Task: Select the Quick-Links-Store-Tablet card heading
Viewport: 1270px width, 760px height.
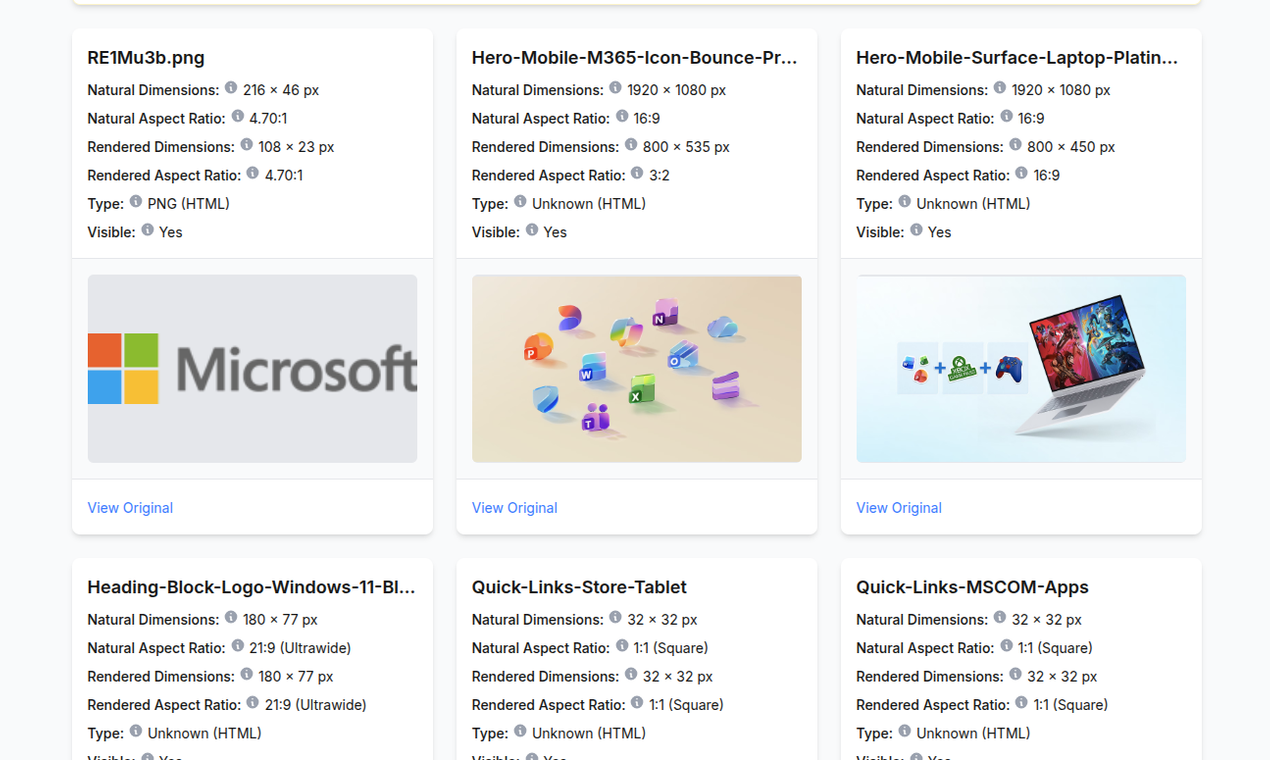Action: (579, 587)
